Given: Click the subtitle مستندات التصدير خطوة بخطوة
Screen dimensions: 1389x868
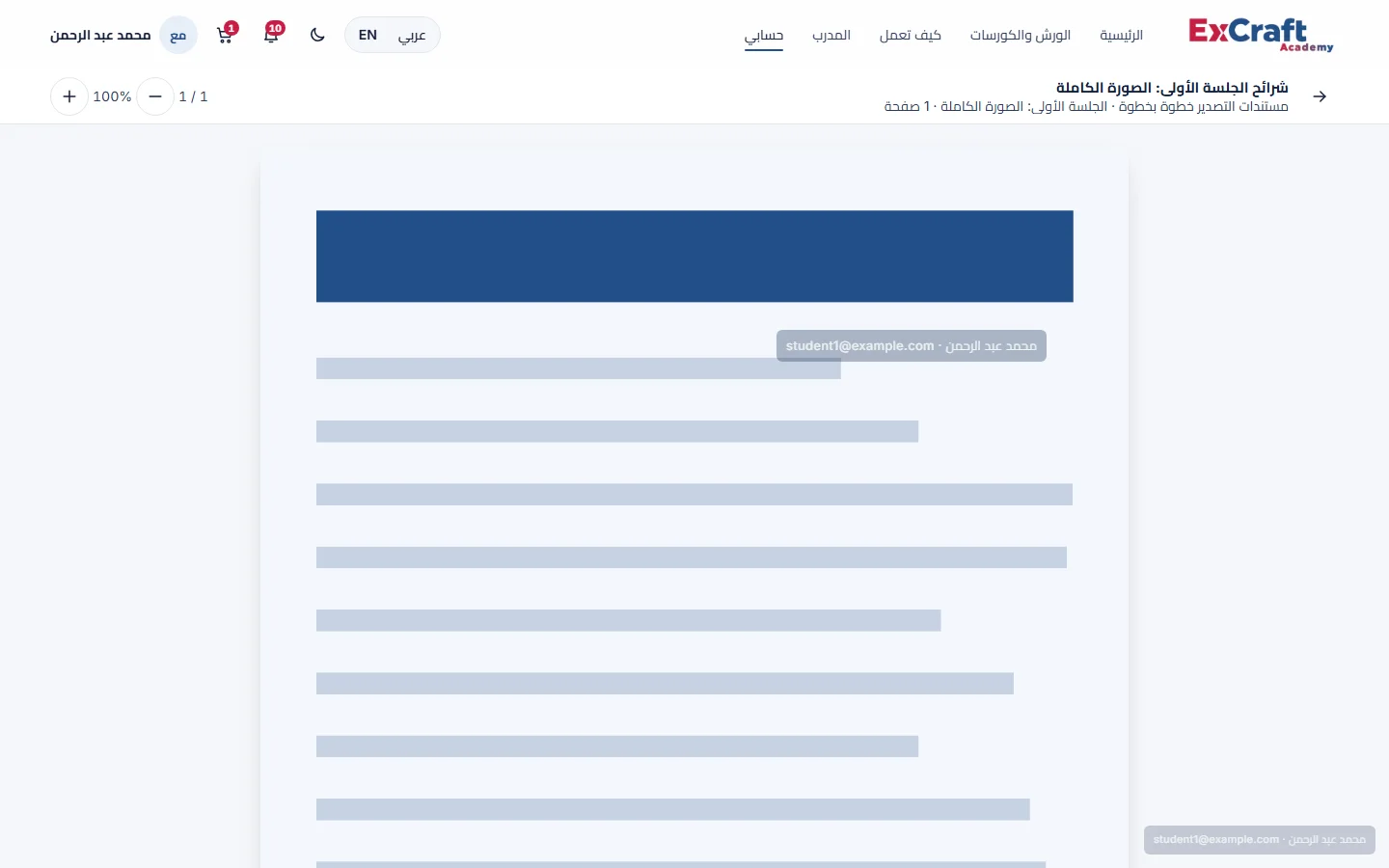Looking at the screenshot, I should click(x=1204, y=106).
